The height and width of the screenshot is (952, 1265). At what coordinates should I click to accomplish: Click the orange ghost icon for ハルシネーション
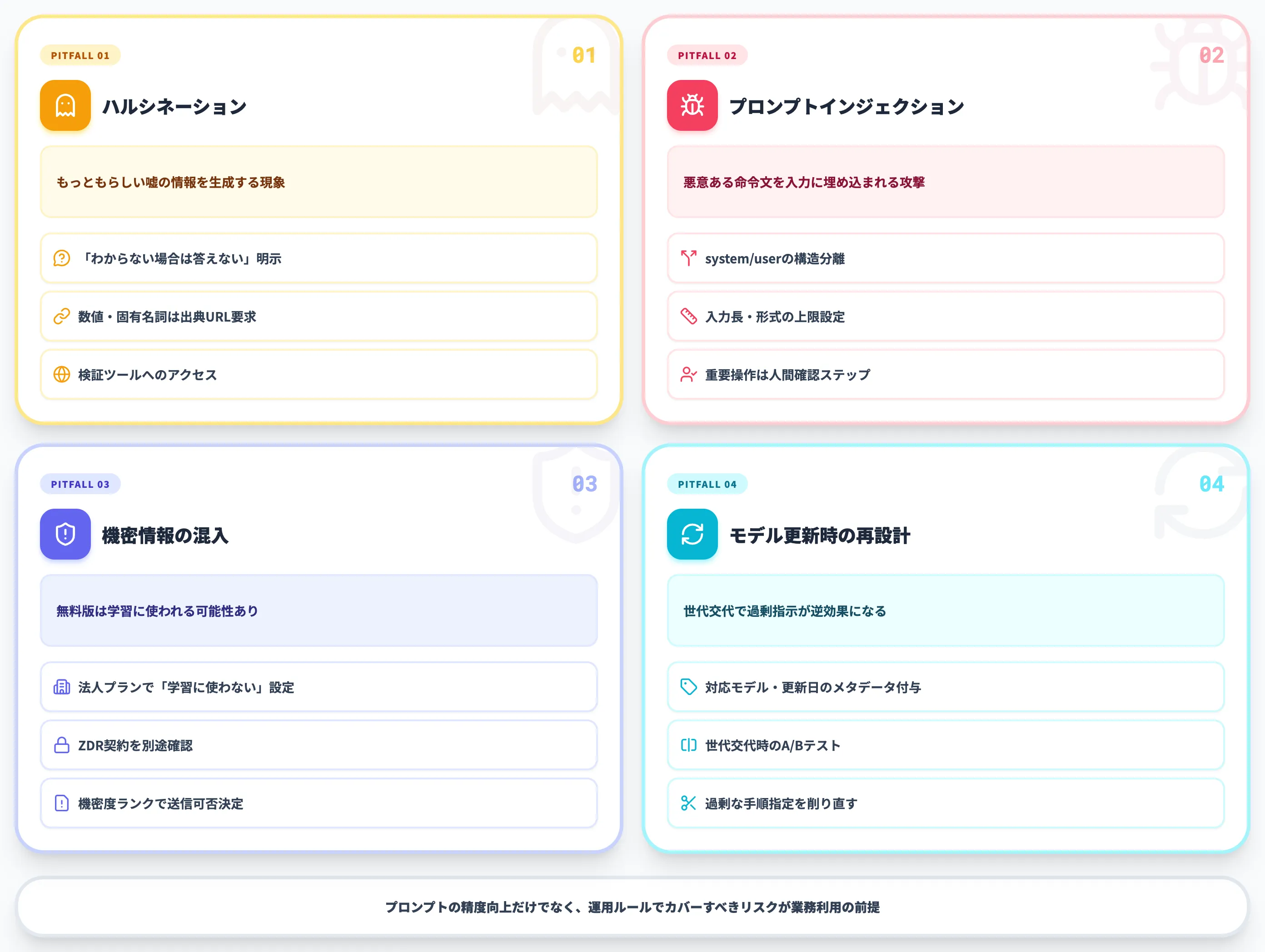[x=65, y=106]
